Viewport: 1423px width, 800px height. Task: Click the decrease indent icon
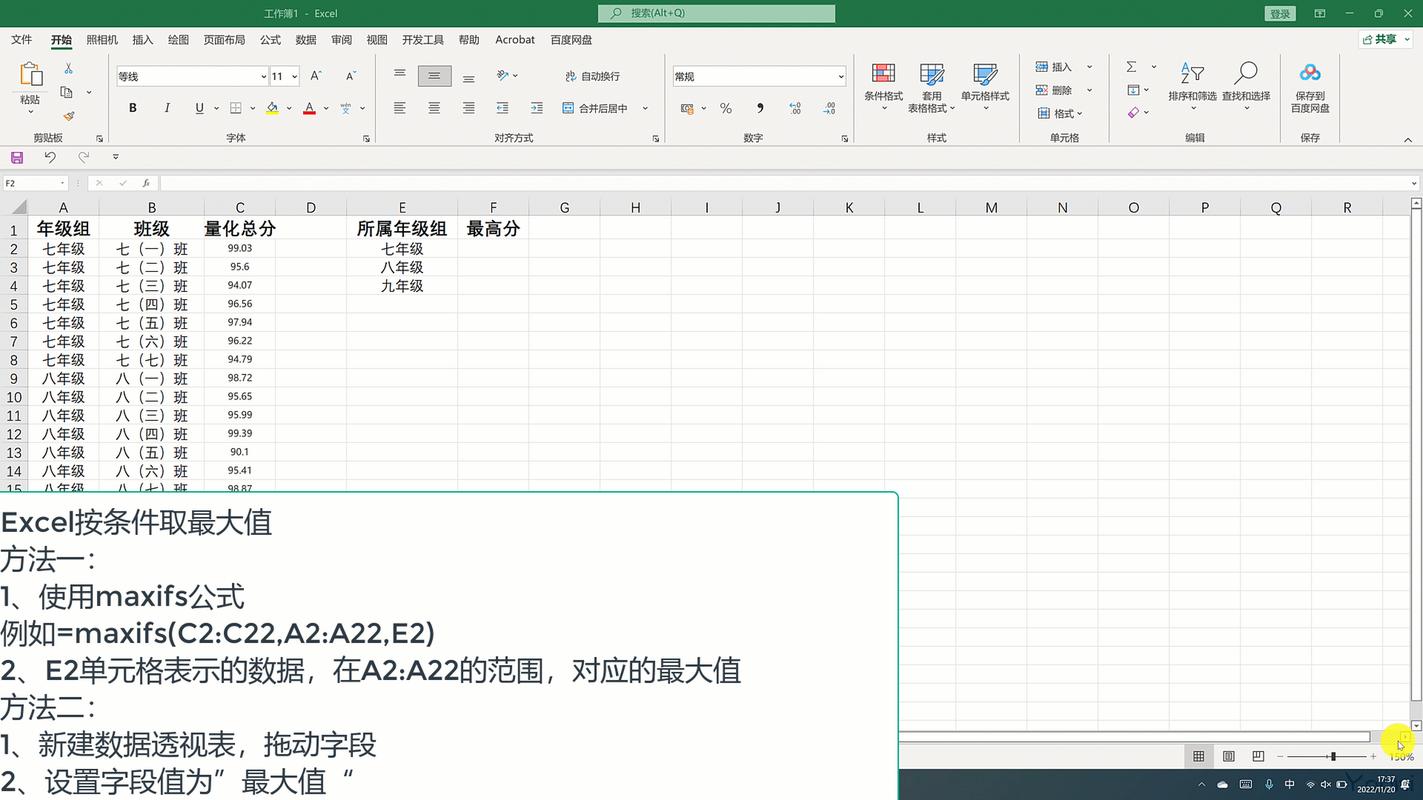[503, 108]
